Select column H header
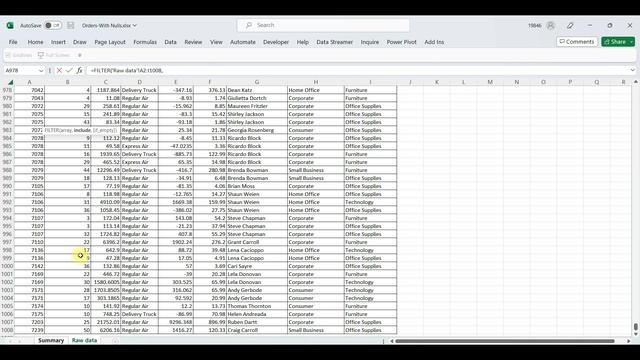Image resolution: width=640 pixels, height=360 pixels. (x=316, y=82)
